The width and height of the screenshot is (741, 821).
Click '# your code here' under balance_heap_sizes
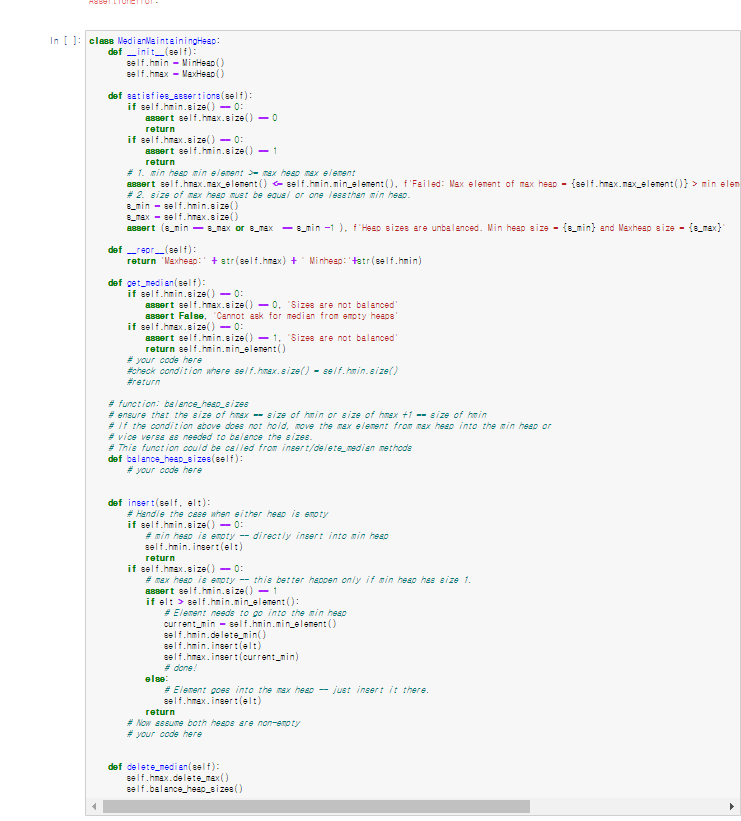tap(164, 470)
